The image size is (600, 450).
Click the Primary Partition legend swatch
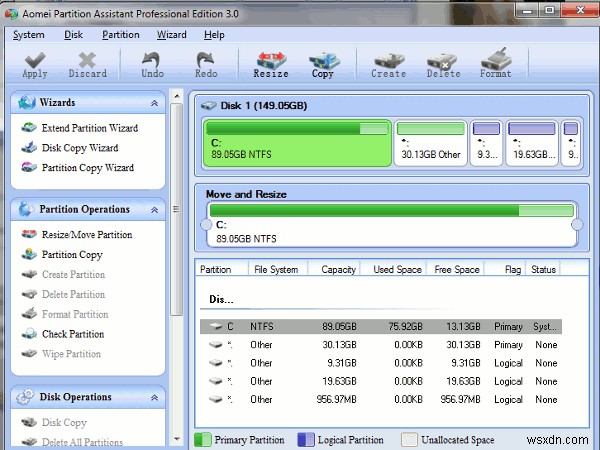point(203,440)
